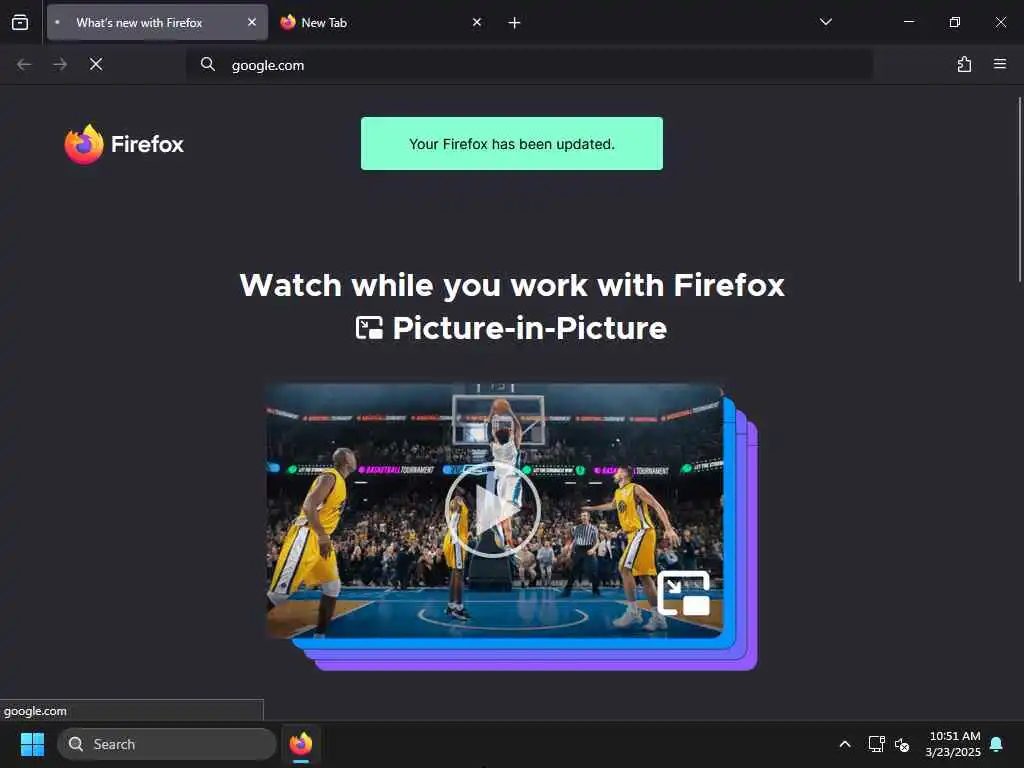Go forward one page

(x=60, y=64)
